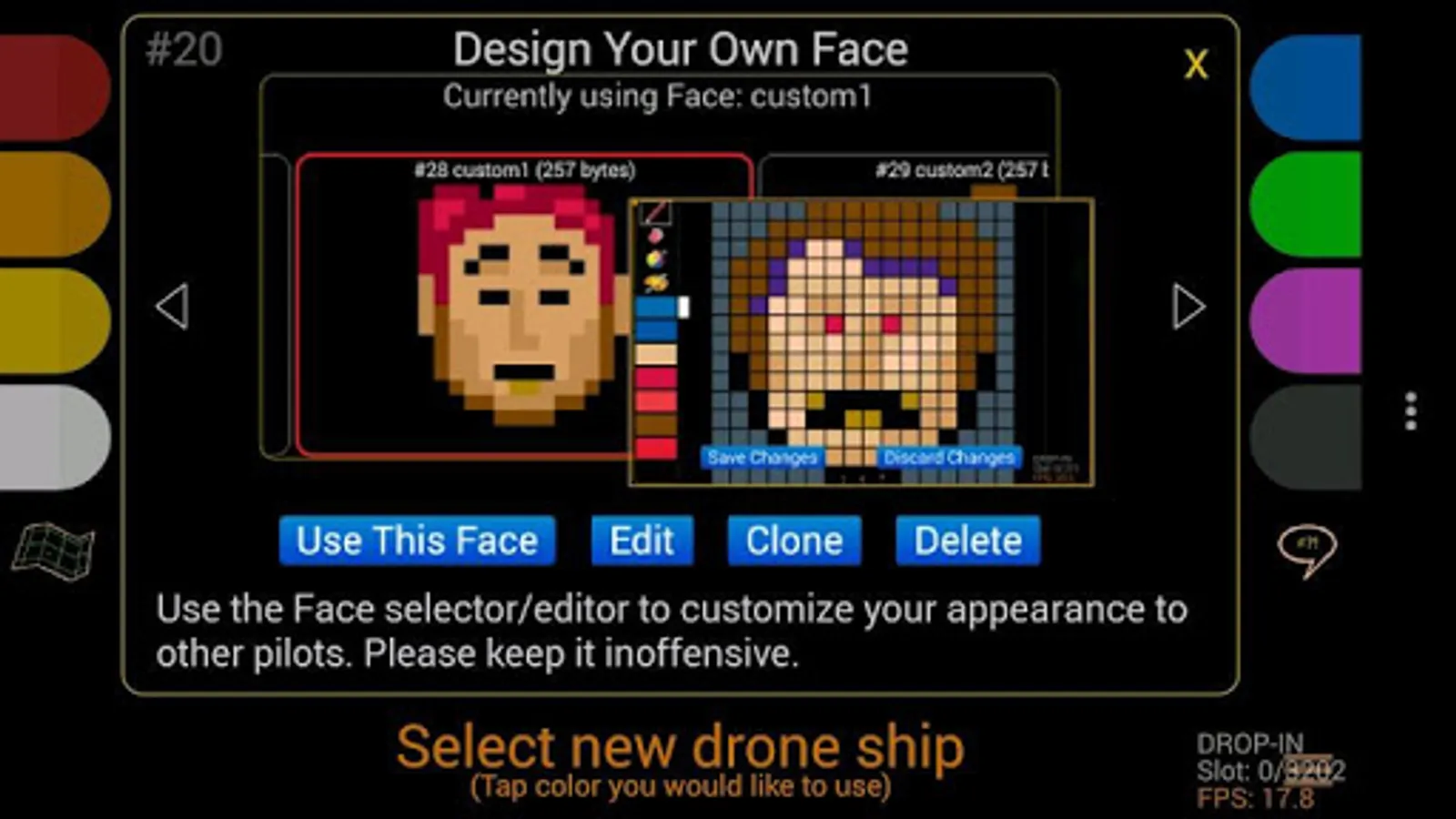
Task: Pick the green drone ship color
Action: pyautogui.click(x=1305, y=204)
